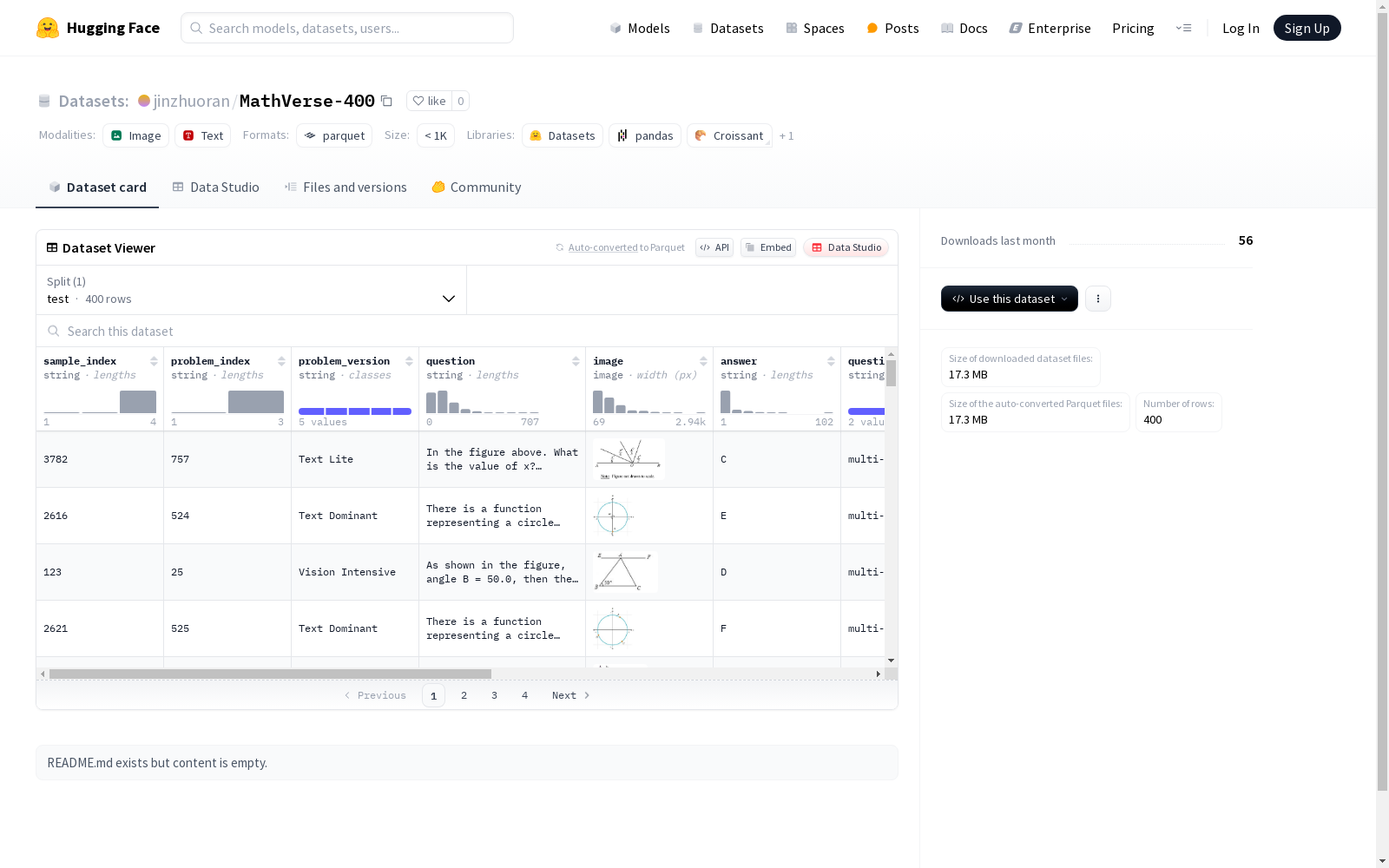Click the Embed button

tap(768, 247)
